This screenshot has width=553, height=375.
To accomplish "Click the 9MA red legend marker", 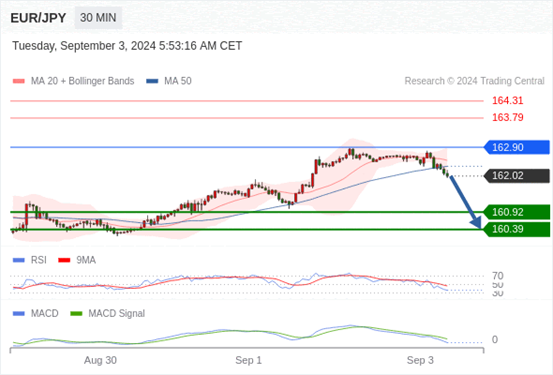I will click(x=64, y=260).
